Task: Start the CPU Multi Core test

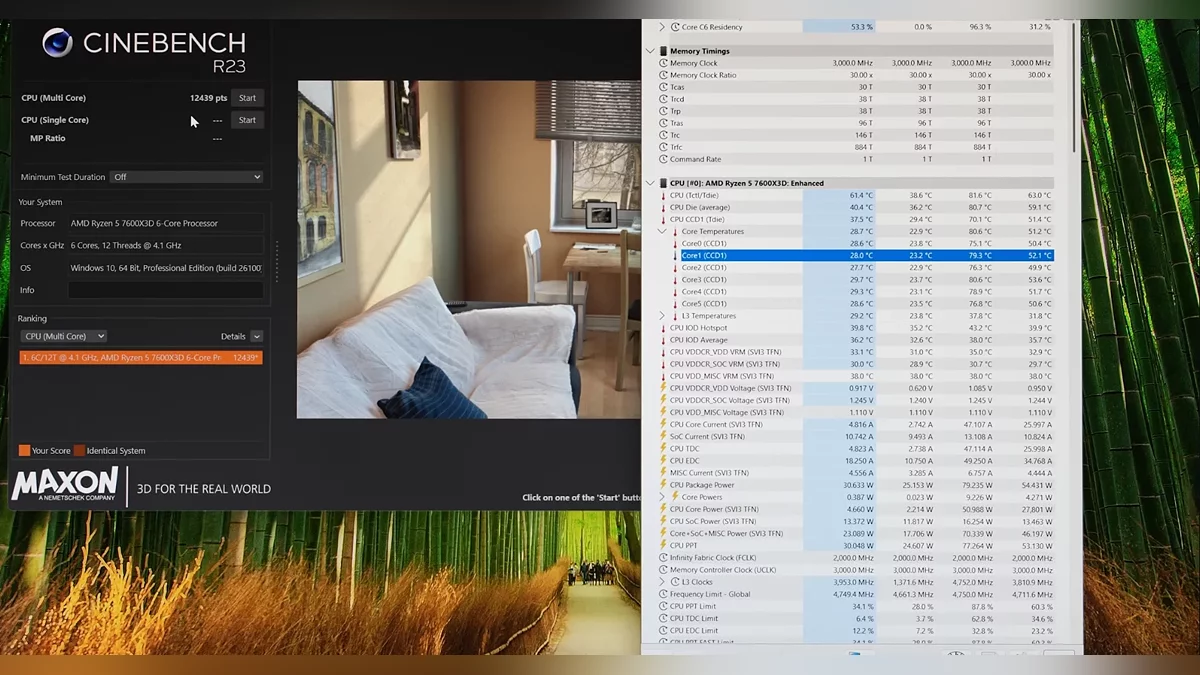Action: [x=247, y=98]
